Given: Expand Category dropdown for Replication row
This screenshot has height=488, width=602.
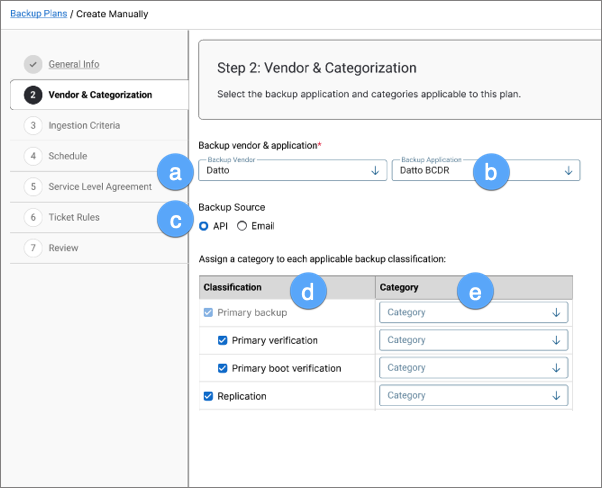Looking at the screenshot, I should pyautogui.click(x=473, y=396).
